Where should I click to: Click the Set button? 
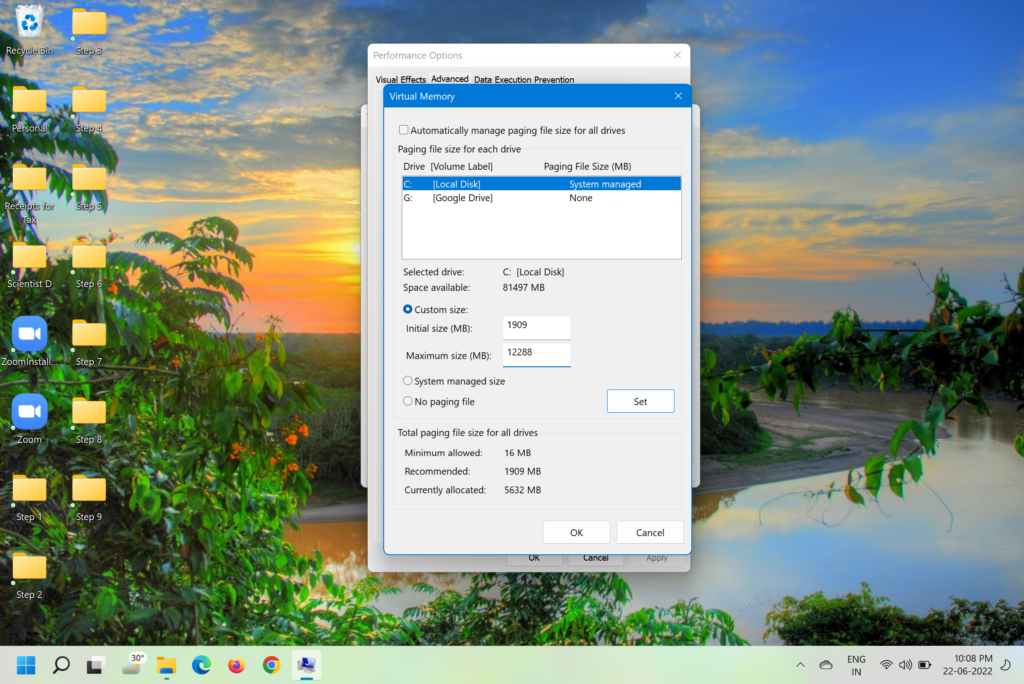[x=640, y=402]
